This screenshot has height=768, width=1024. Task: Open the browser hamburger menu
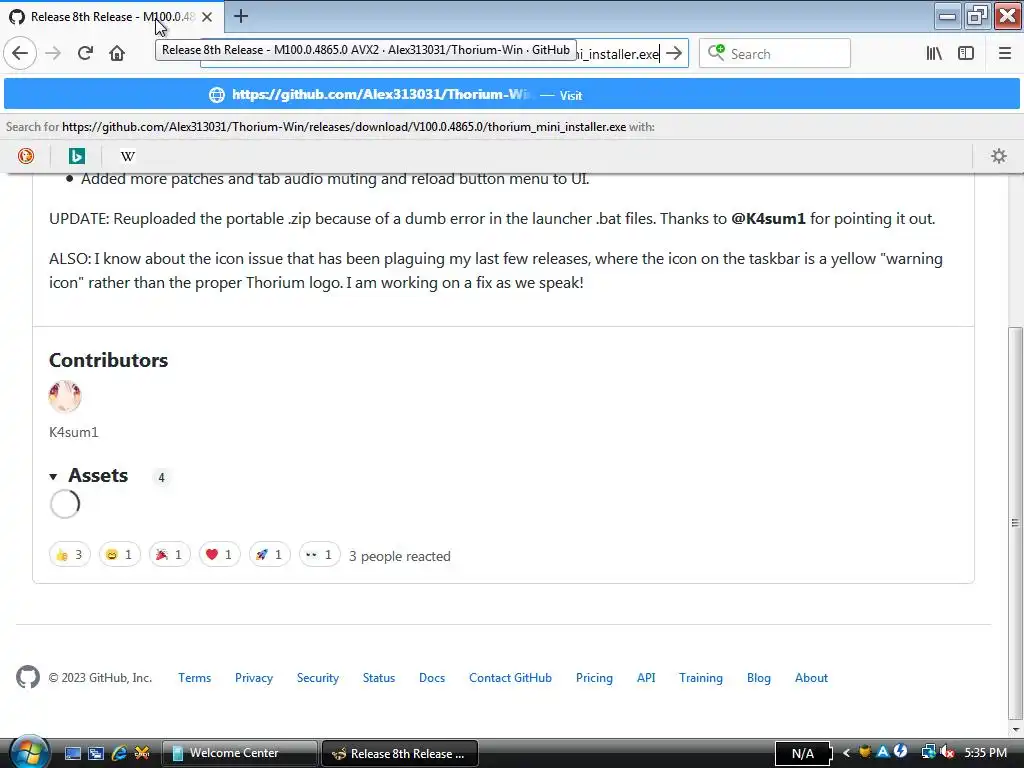(1004, 54)
